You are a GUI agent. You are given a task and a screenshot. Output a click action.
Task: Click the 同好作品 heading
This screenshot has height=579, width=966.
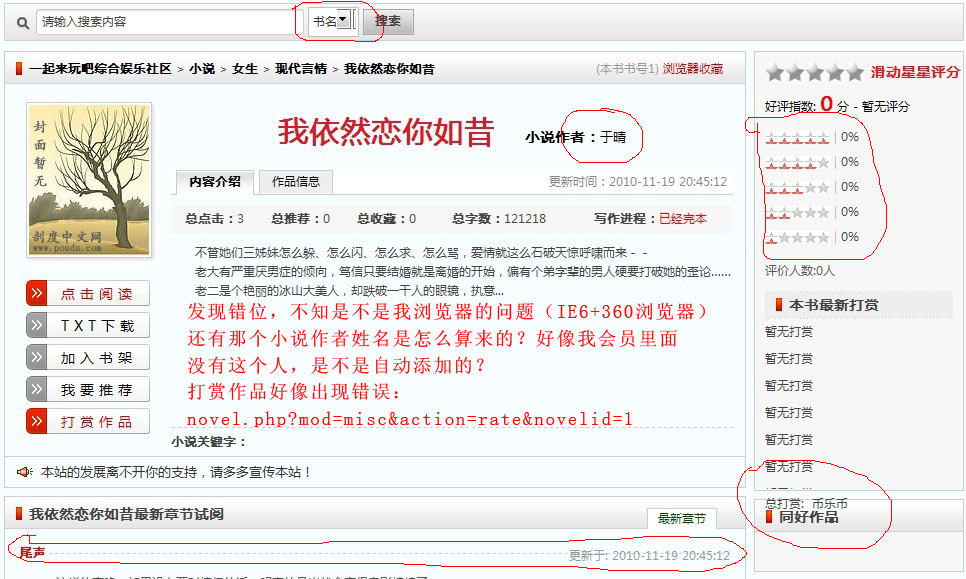pyautogui.click(x=808, y=517)
